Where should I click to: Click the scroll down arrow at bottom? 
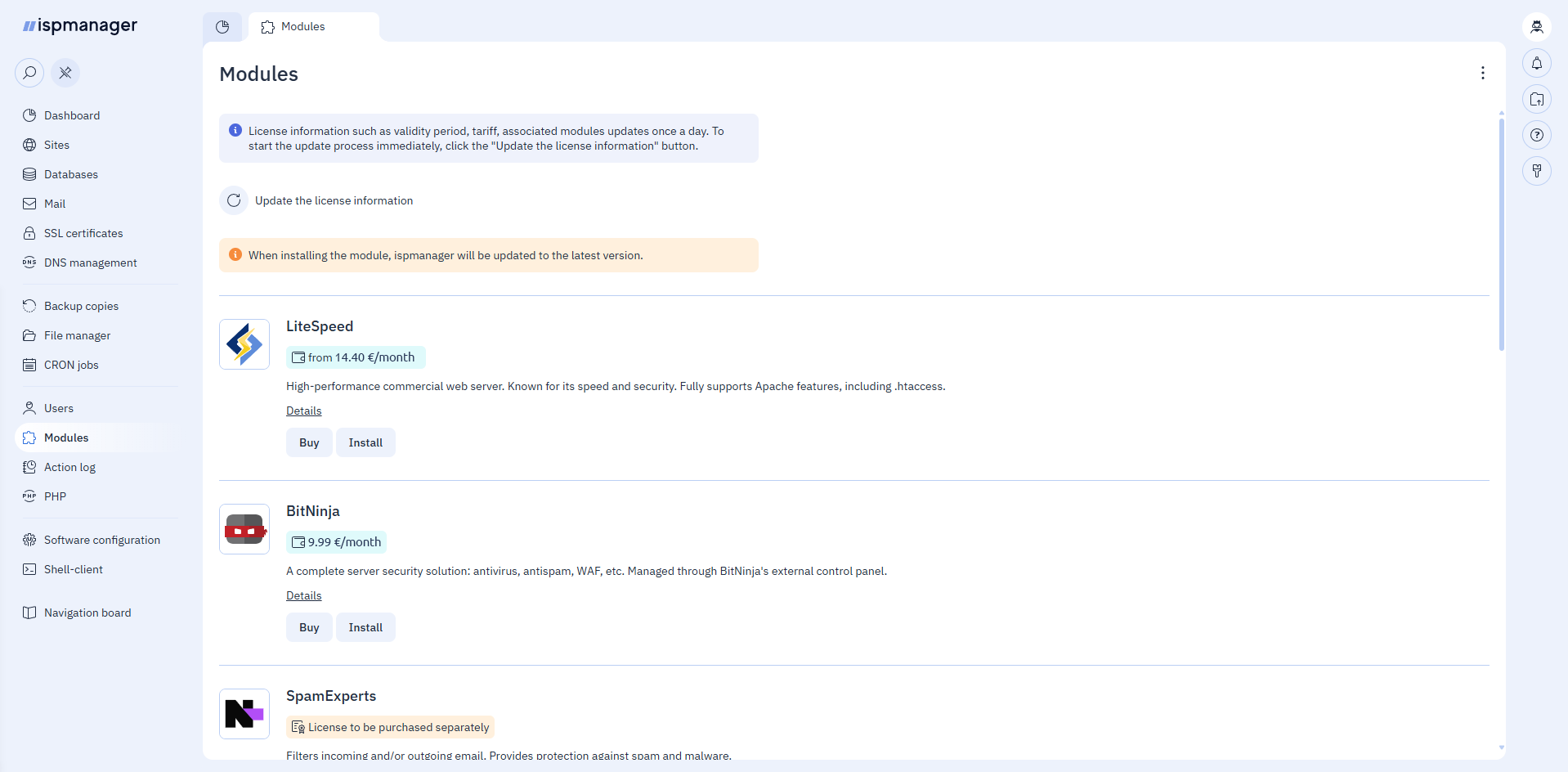[x=1501, y=747]
